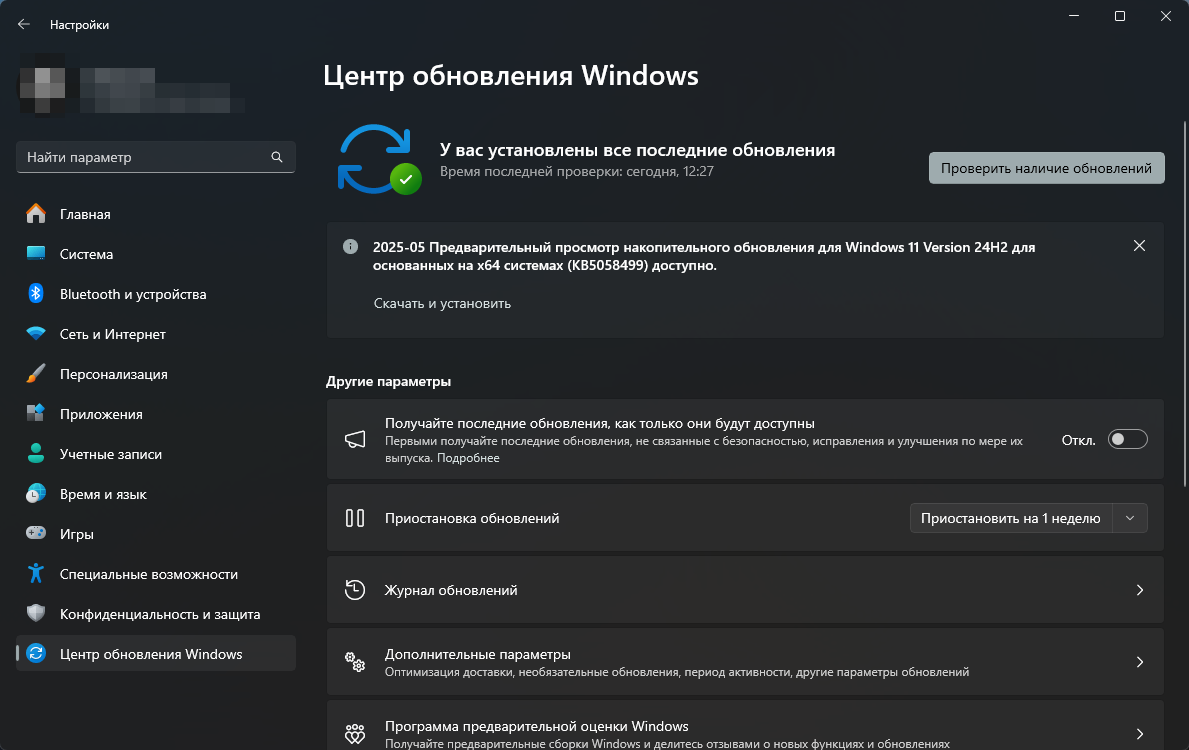
Task: Click the Конфиденциальность shield icon
Action: [36, 613]
